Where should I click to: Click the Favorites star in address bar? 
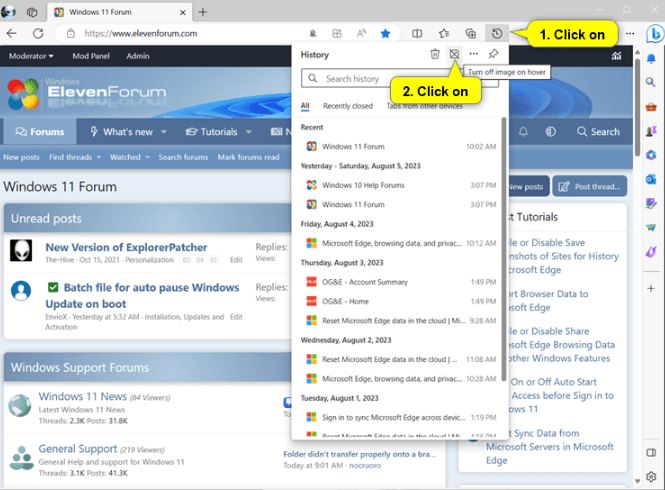tap(385, 34)
